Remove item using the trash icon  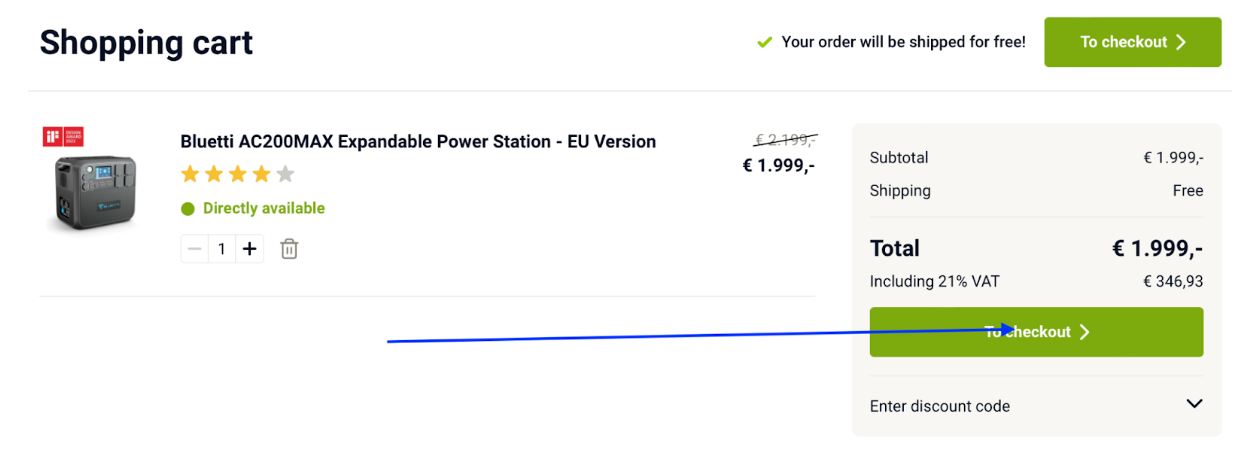(289, 249)
